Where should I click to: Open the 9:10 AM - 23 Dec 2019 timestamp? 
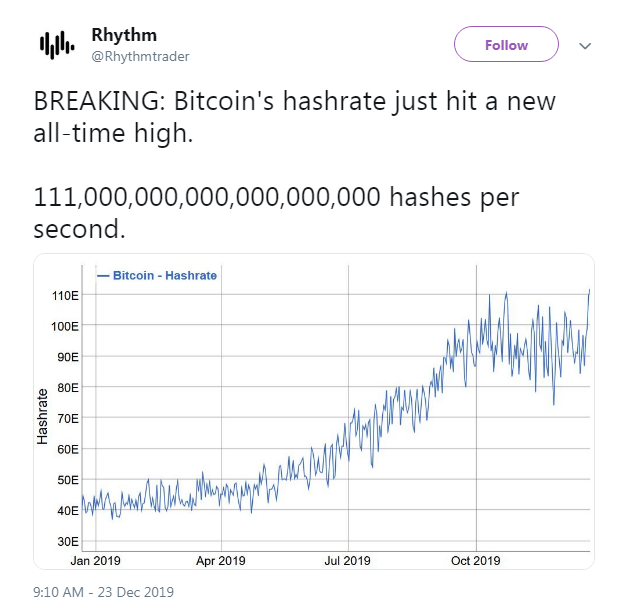click(103, 592)
